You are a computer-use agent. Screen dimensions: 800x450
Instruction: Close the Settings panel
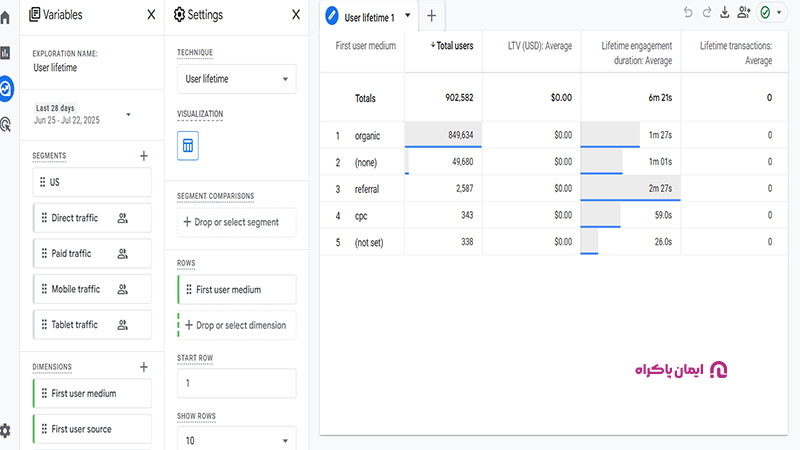coord(296,15)
